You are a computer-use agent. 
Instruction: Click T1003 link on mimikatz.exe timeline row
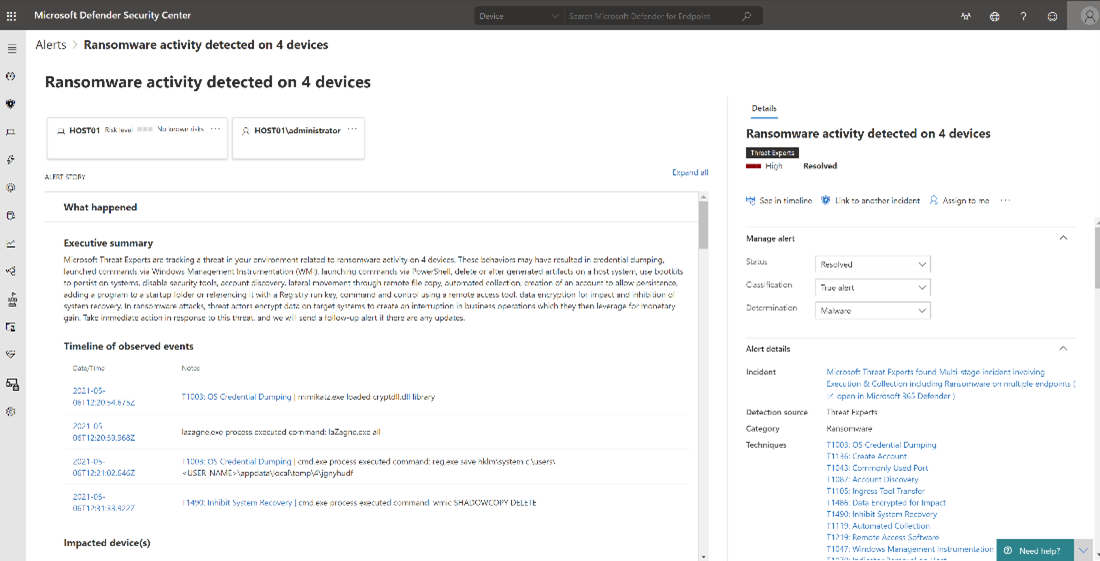coord(236,397)
